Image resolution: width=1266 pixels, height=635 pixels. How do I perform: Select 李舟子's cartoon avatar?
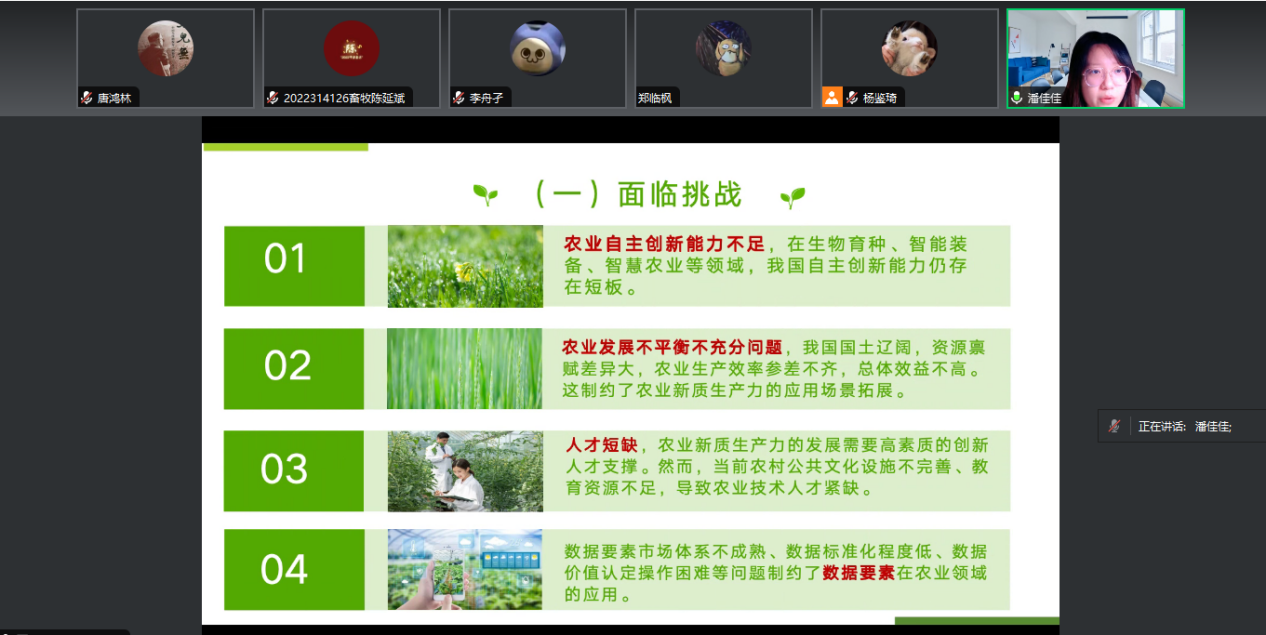(537, 48)
